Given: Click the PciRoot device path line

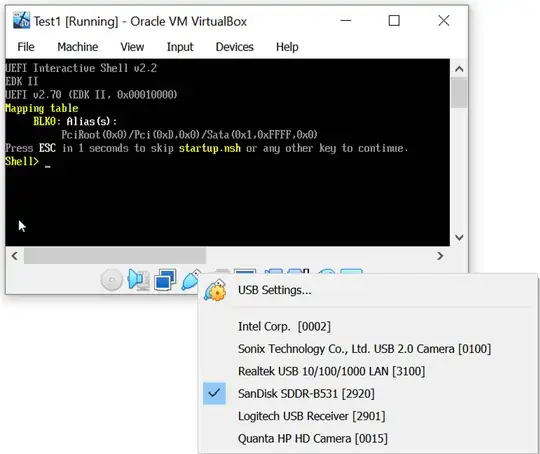Looking at the screenshot, I should tap(189, 135).
